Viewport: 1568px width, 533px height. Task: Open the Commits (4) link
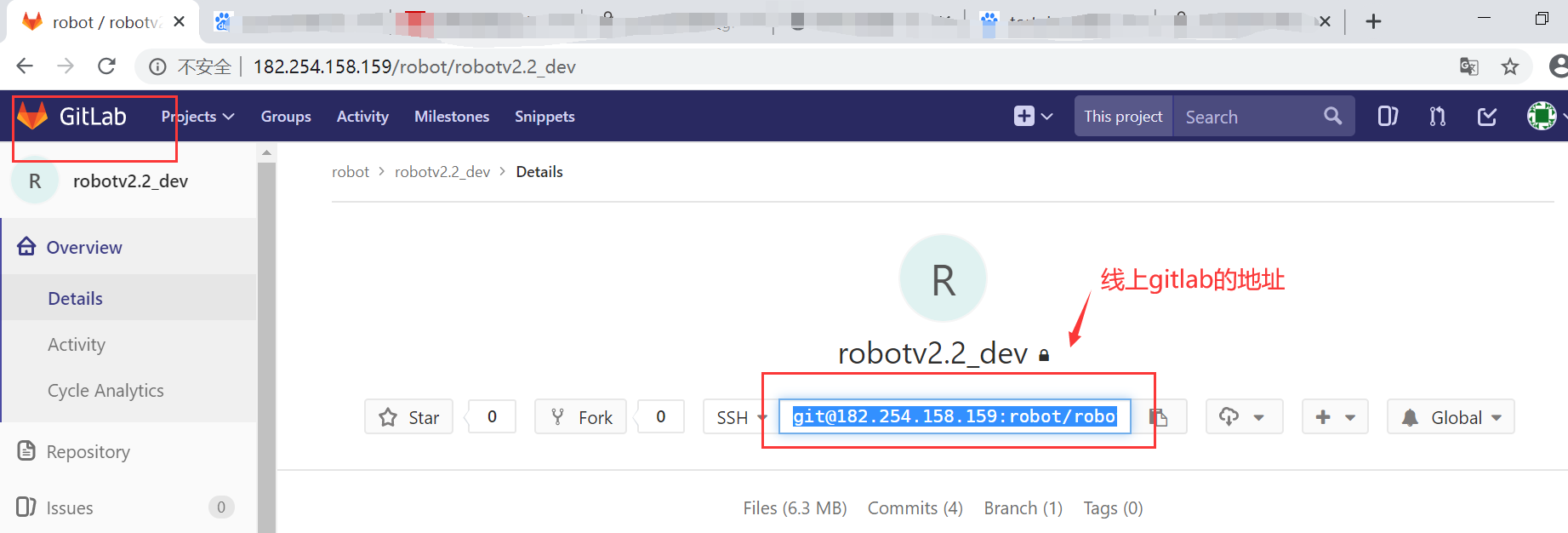(x=915, y=508)
